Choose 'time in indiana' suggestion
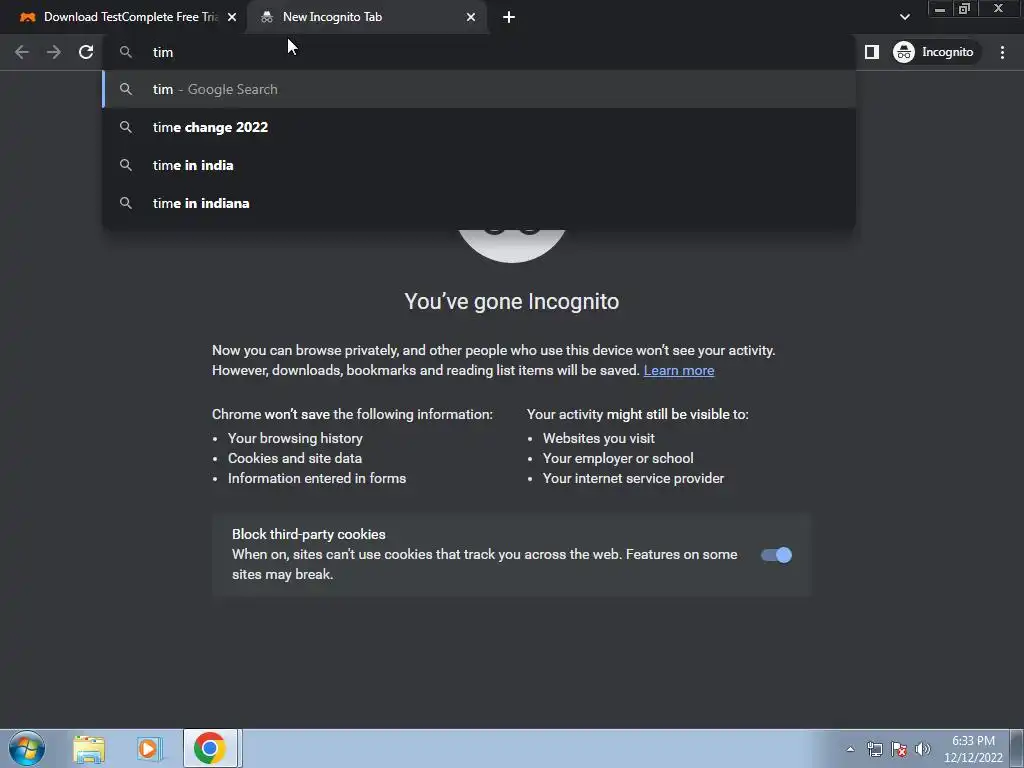The height and width of the screenshot is (768, 1024). pyautogui.click(x=479, y=203)
